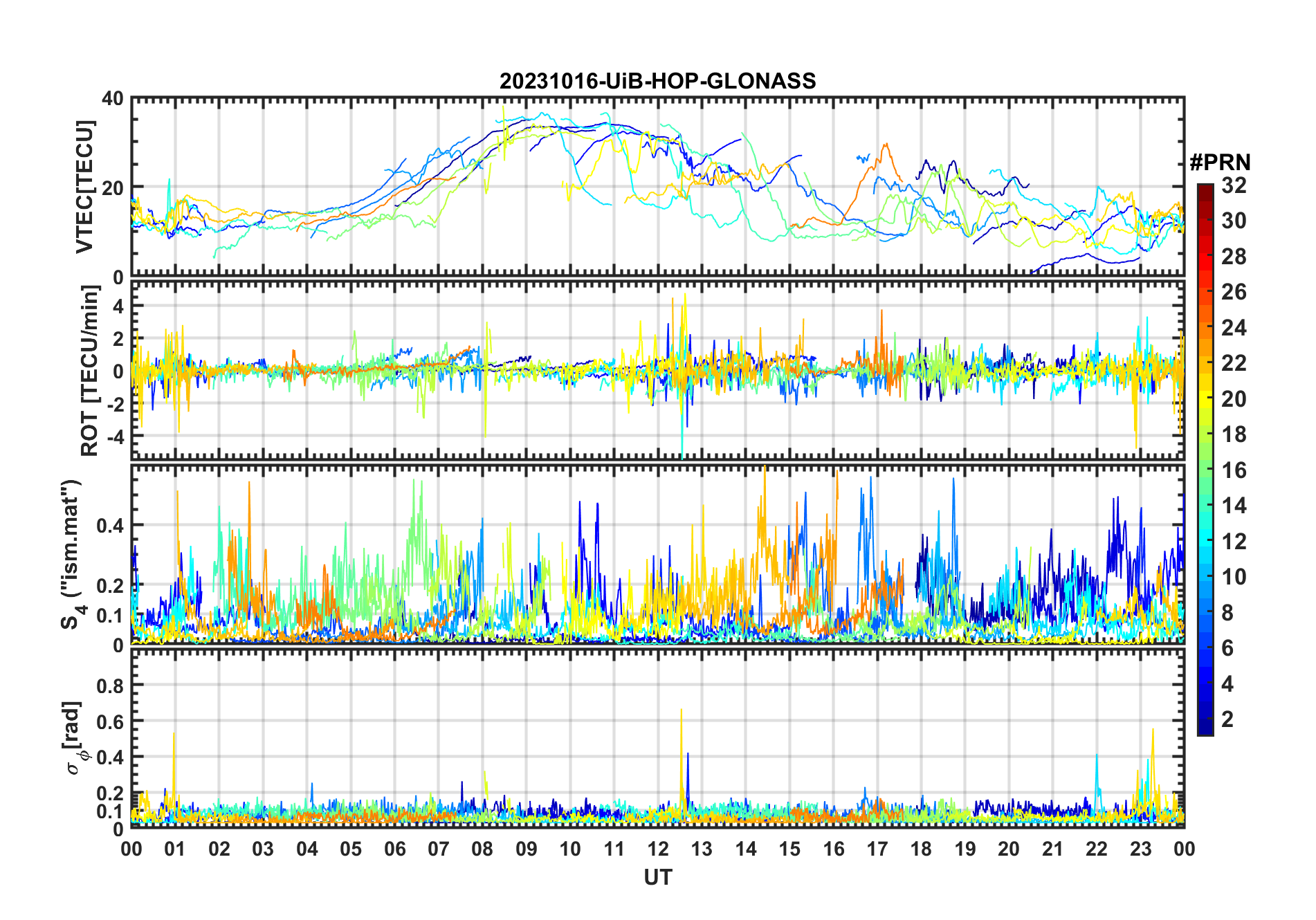Click the 06 hour label on the UT axis

pos(394,849)
